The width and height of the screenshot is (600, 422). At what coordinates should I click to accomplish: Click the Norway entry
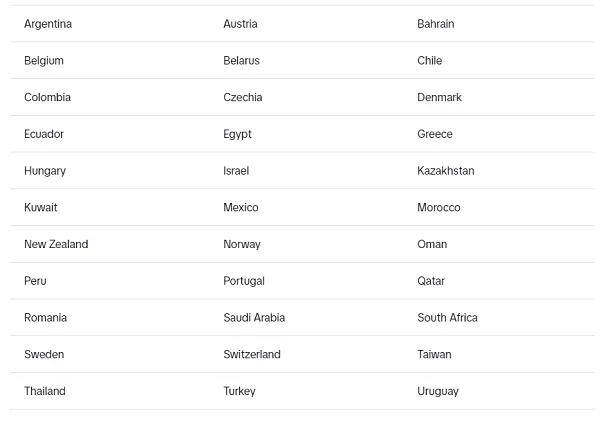point(242,244)
